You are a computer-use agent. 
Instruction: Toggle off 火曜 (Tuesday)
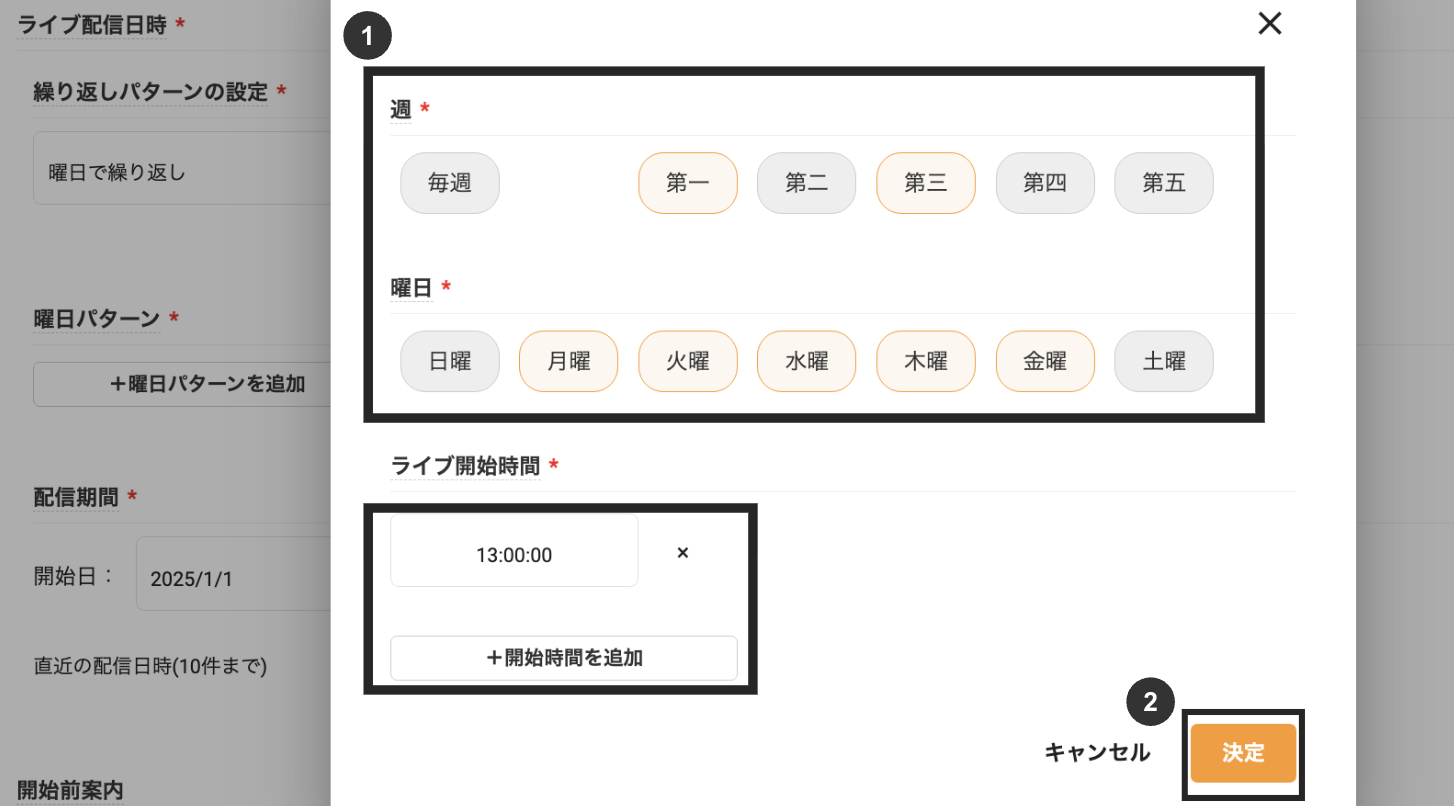pyautogui.click(x=687, y=361)
